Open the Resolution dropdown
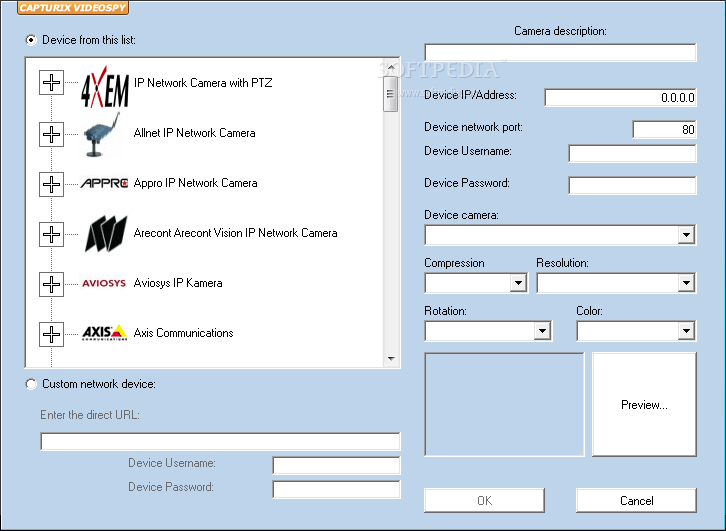Image resolution: width=726 pixels, height=531 pixels. tap(686, 283)
